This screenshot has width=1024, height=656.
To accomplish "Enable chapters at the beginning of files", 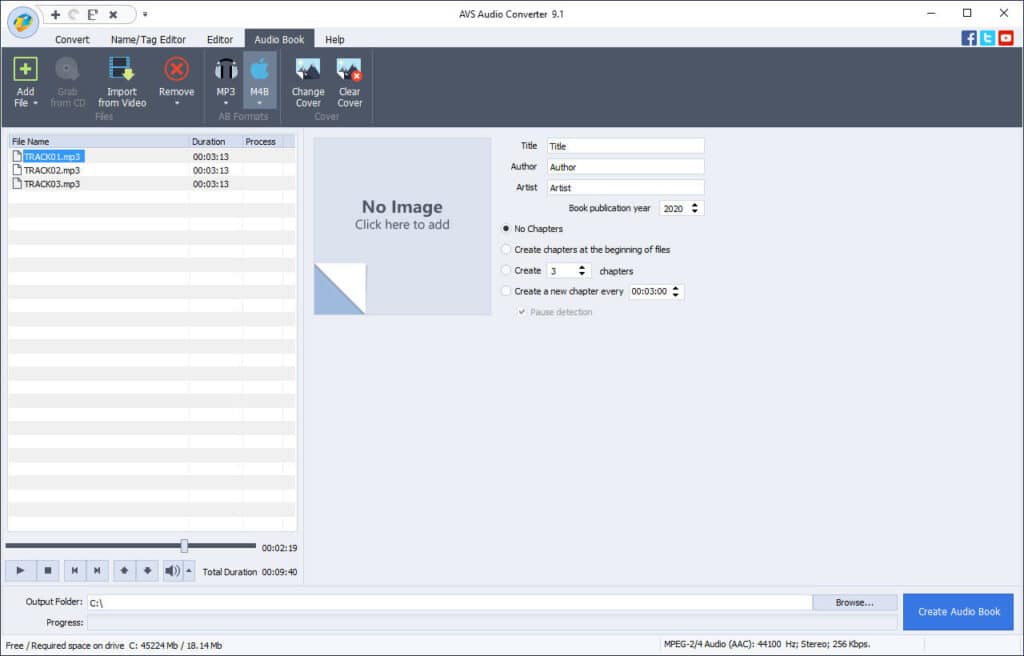I will pyautogui.click(x=506, y=249).
